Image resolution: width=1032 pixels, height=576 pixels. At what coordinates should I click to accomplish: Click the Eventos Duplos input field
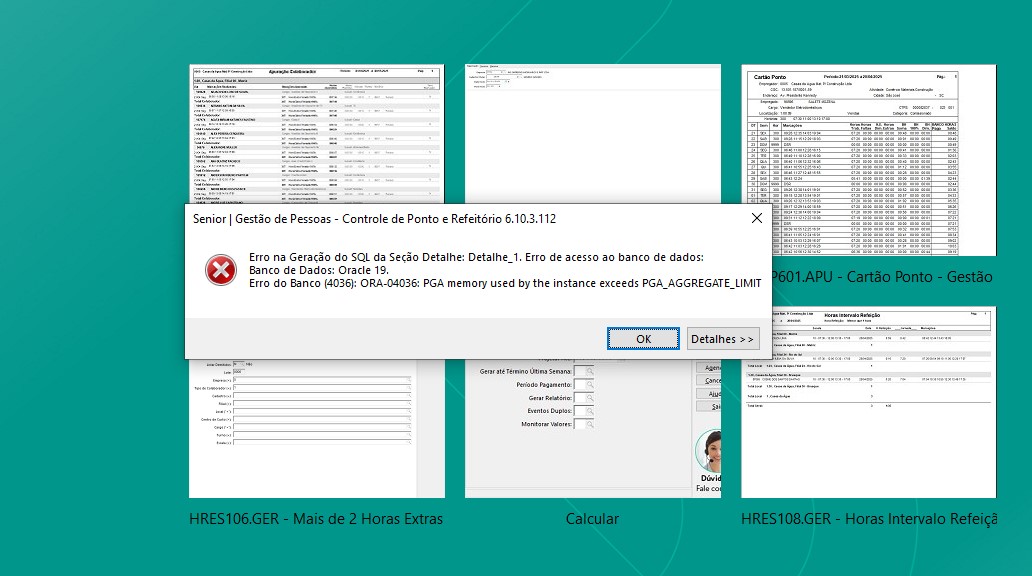click(580, 411)
